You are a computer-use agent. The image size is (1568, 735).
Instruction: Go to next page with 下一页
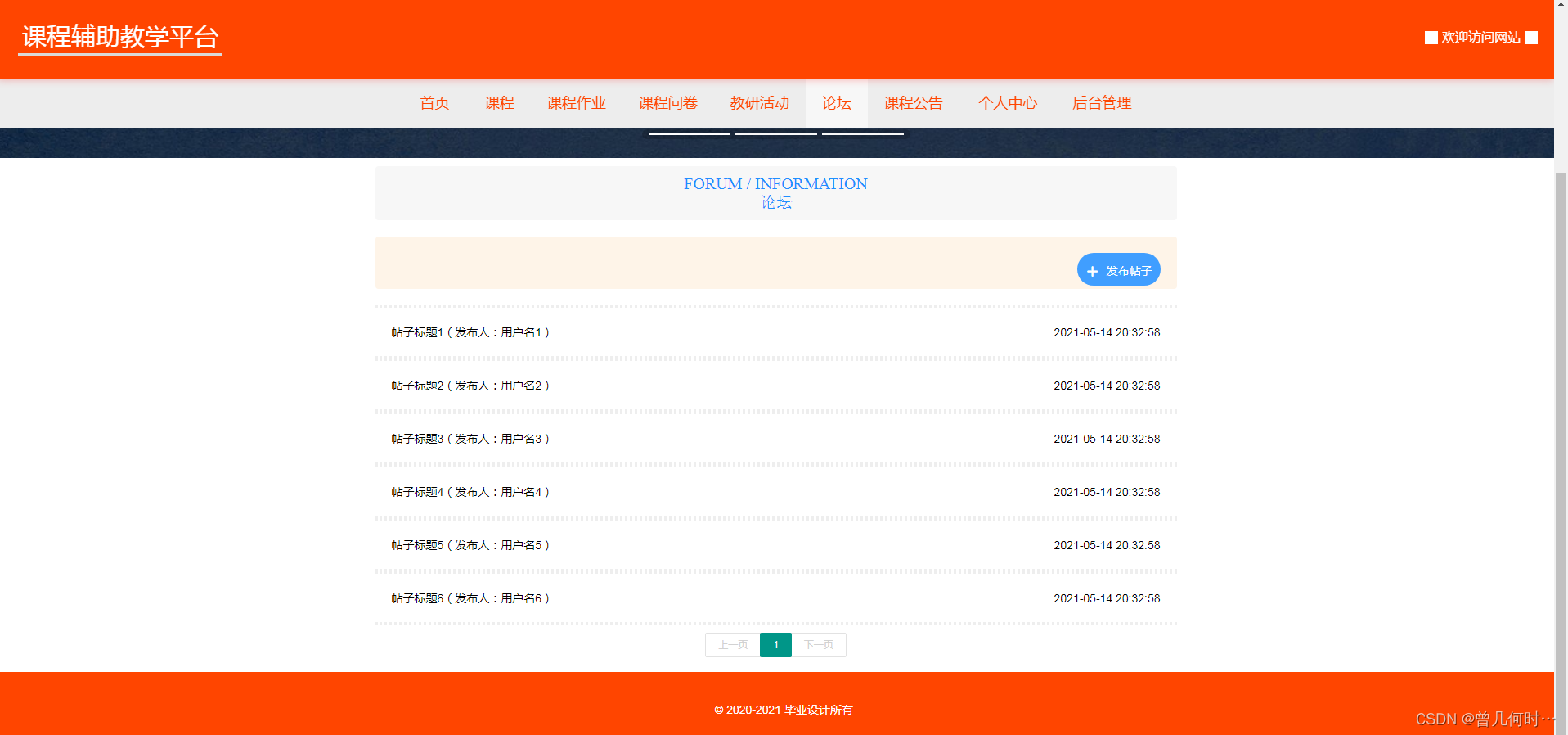coord(819,645)
